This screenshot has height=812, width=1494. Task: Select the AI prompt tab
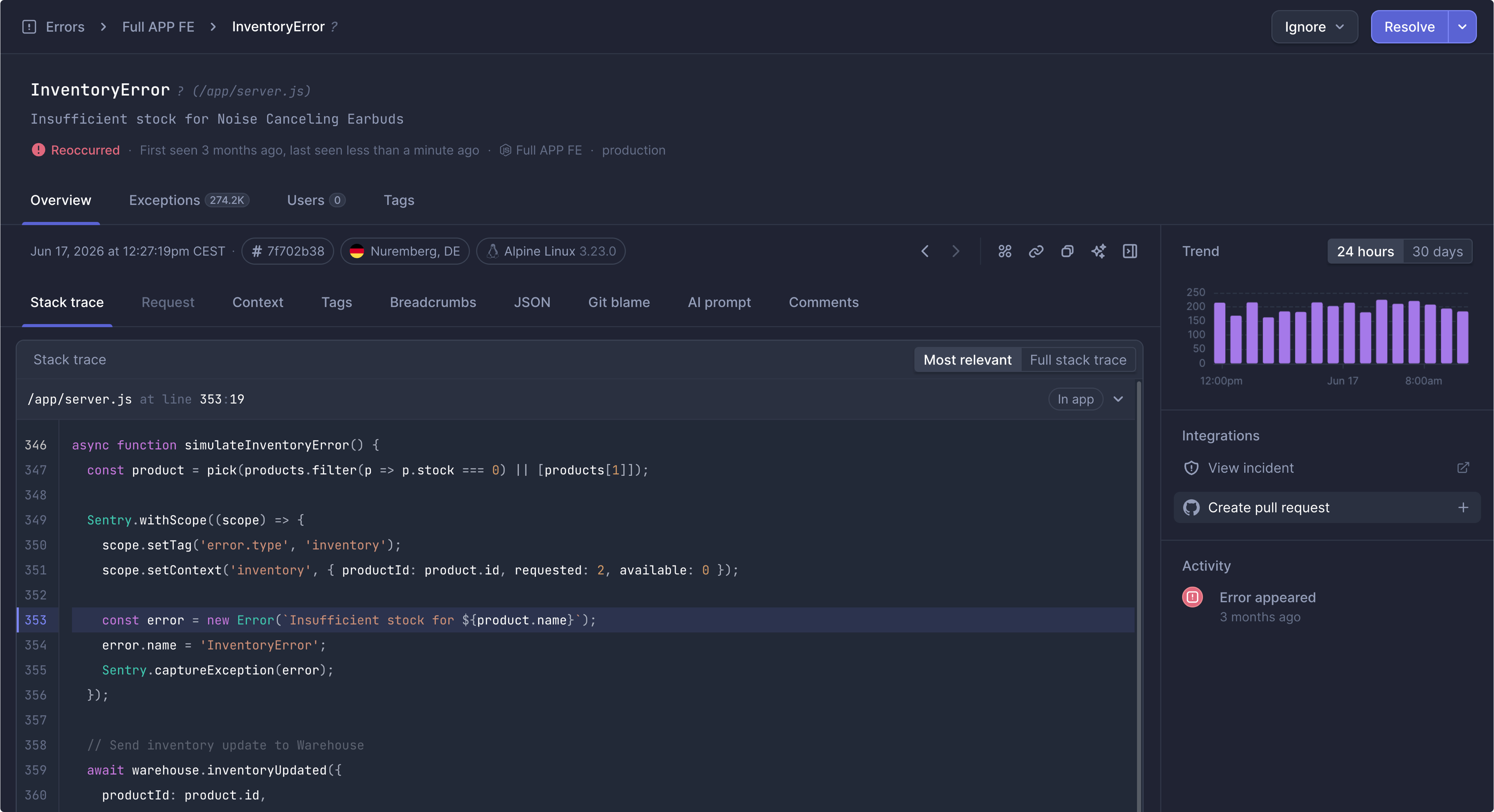click(x=719, y=302)
